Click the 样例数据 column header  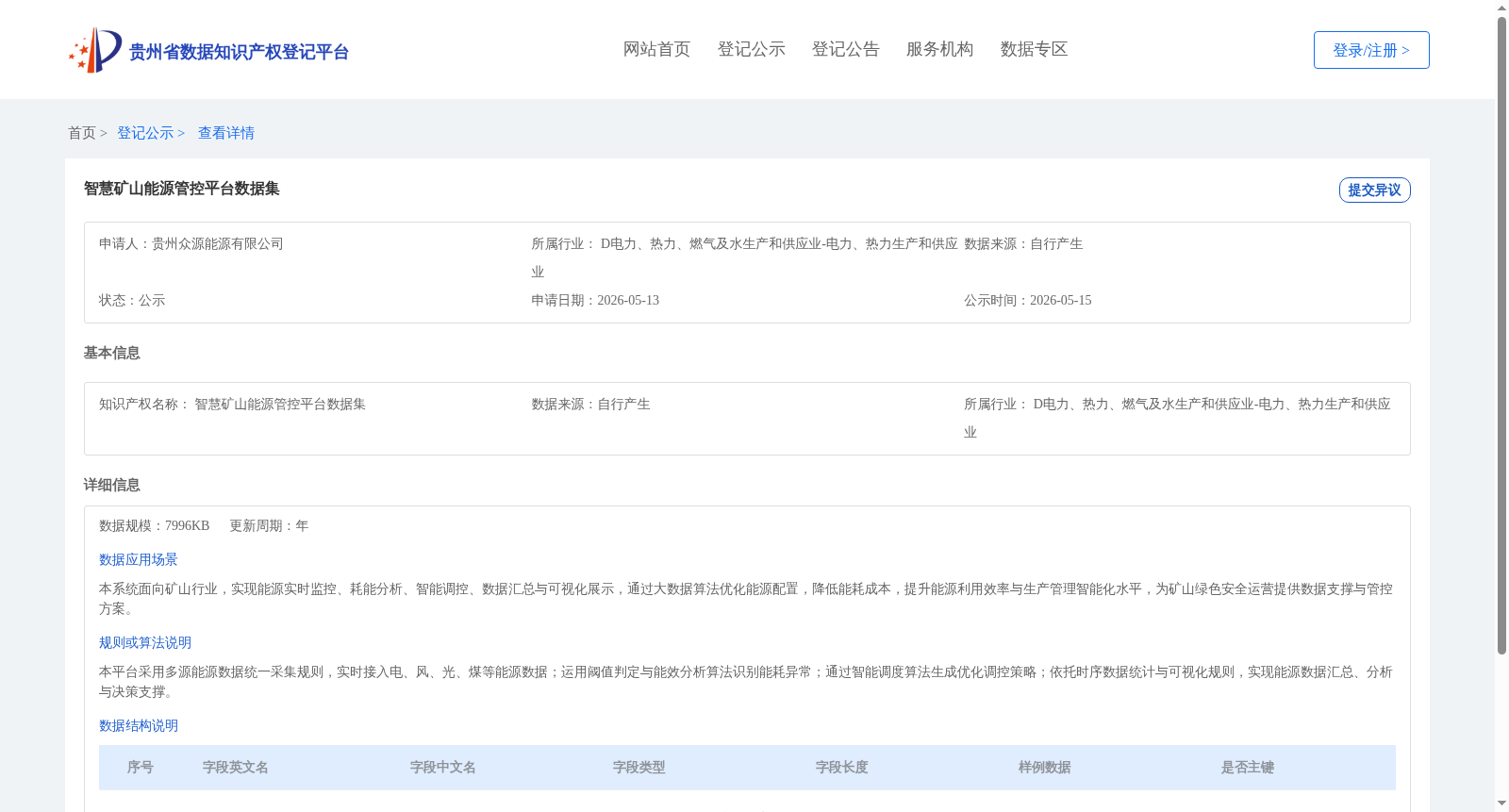(x=1045, y=768)
